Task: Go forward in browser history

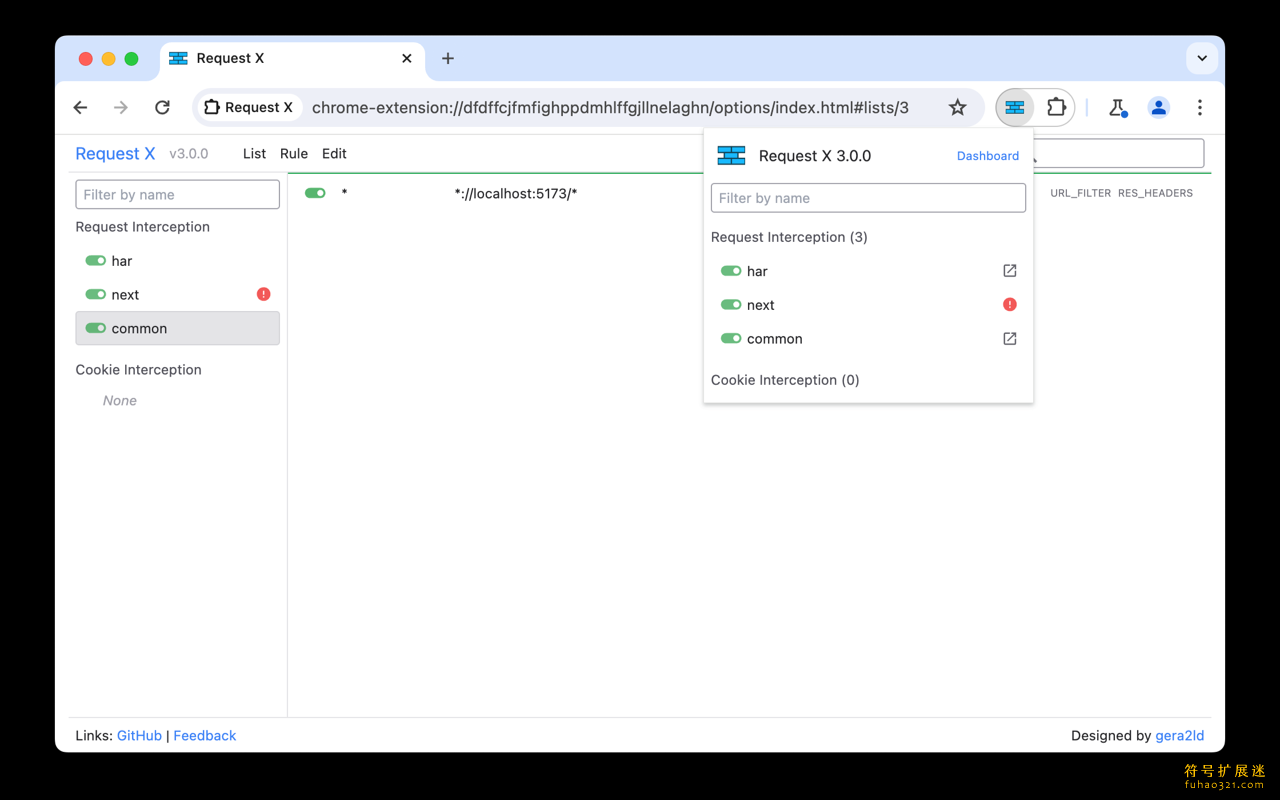Action: [121, 107]
